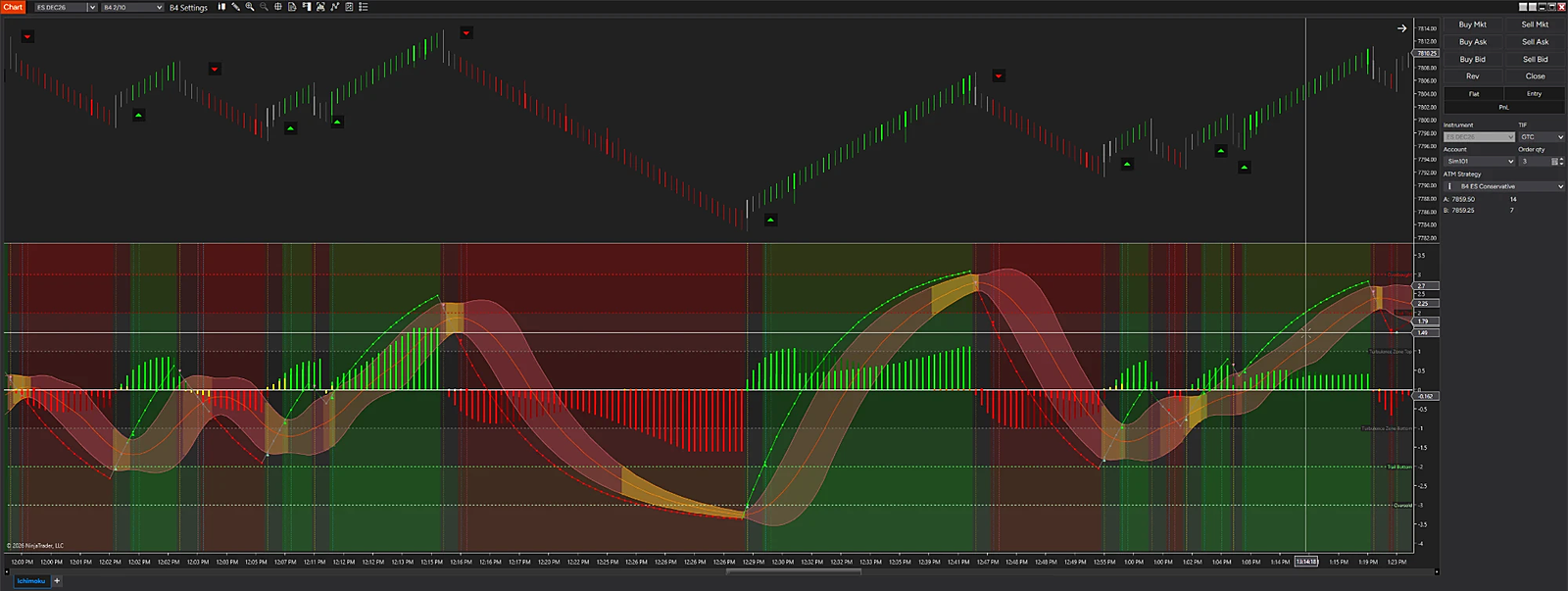This screenshot has width=1568, height=591.
Task: Click the Buy Mkt button
Action: (1472, 25)
